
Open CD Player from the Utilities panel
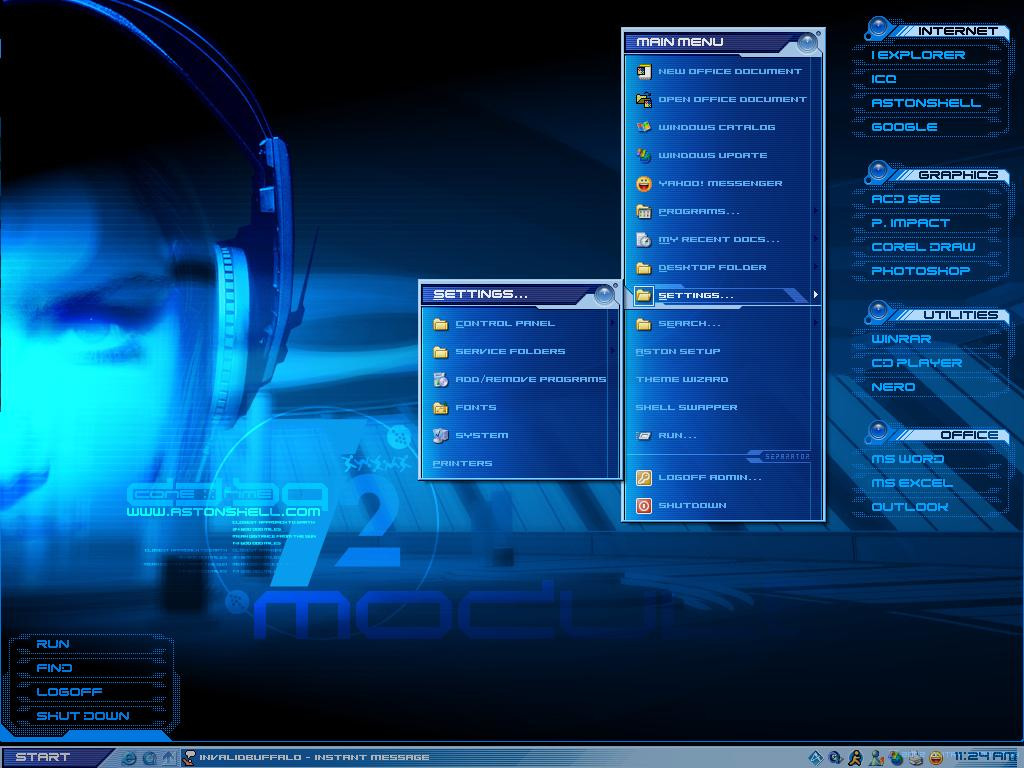917,364
